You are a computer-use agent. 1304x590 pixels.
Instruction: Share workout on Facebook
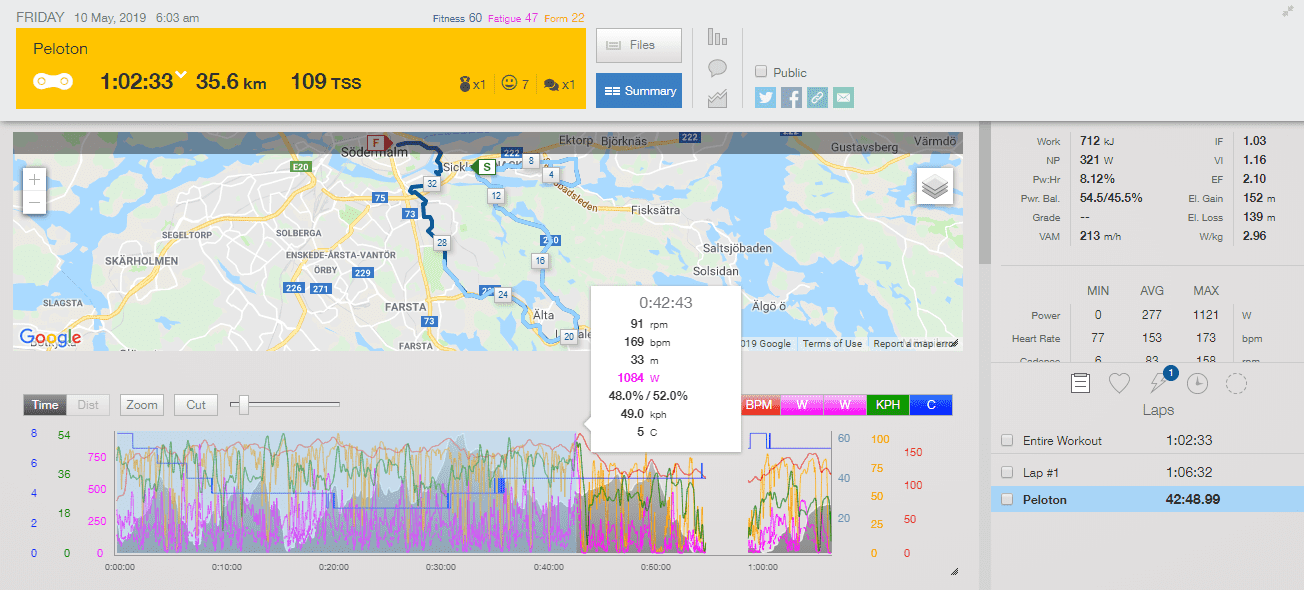click(791, 97)
